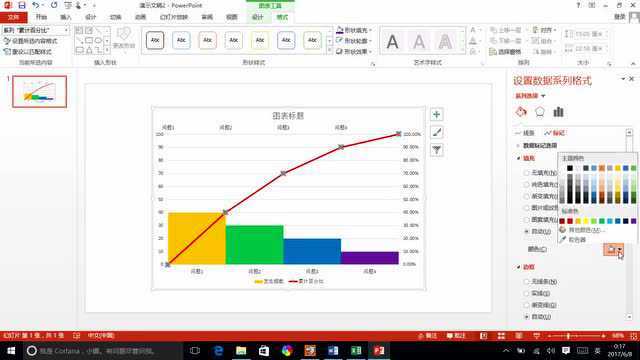Apply the first solid black WordArt A style

[x=392, y=41]
